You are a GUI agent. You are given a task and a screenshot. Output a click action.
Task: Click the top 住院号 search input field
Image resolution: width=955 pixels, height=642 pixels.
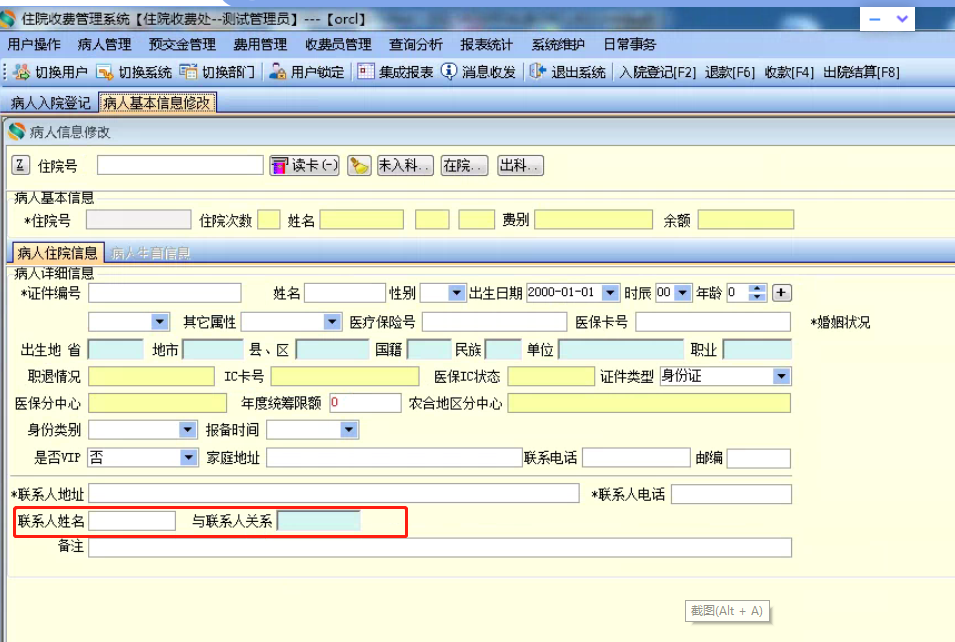[x=180, y=165]
